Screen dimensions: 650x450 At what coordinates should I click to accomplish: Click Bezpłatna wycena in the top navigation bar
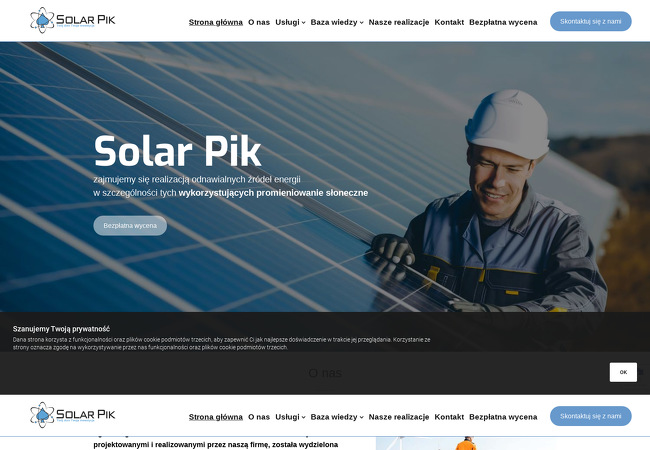(x=503, y=22)
